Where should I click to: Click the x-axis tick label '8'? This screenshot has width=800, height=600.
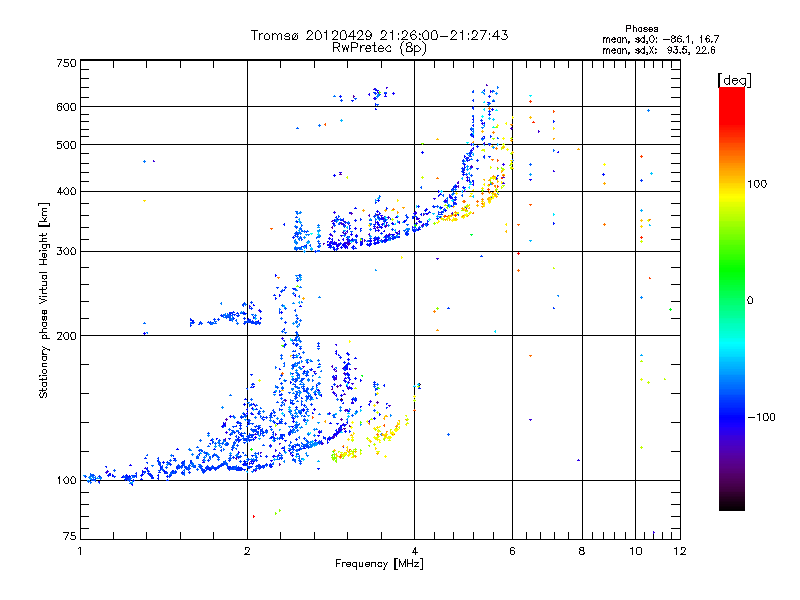(x=582, y=551)
